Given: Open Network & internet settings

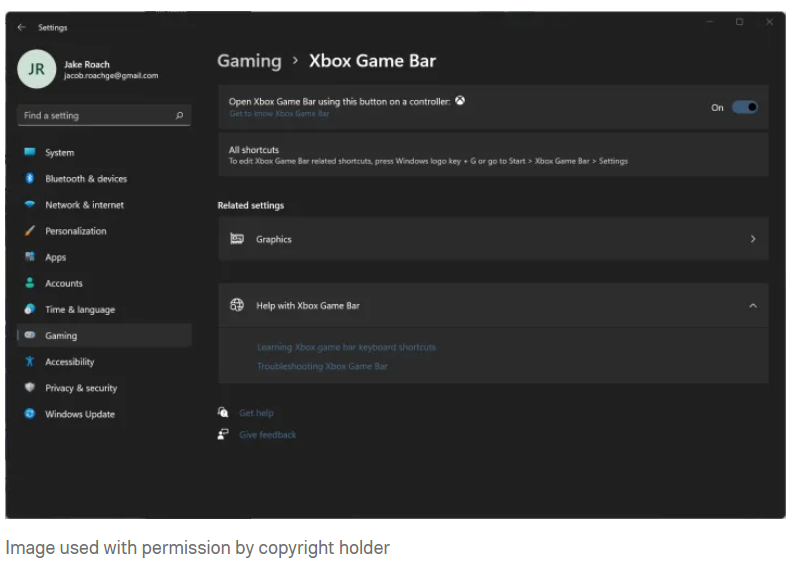Looking at the screenshot, I should (x=104, y=205).
